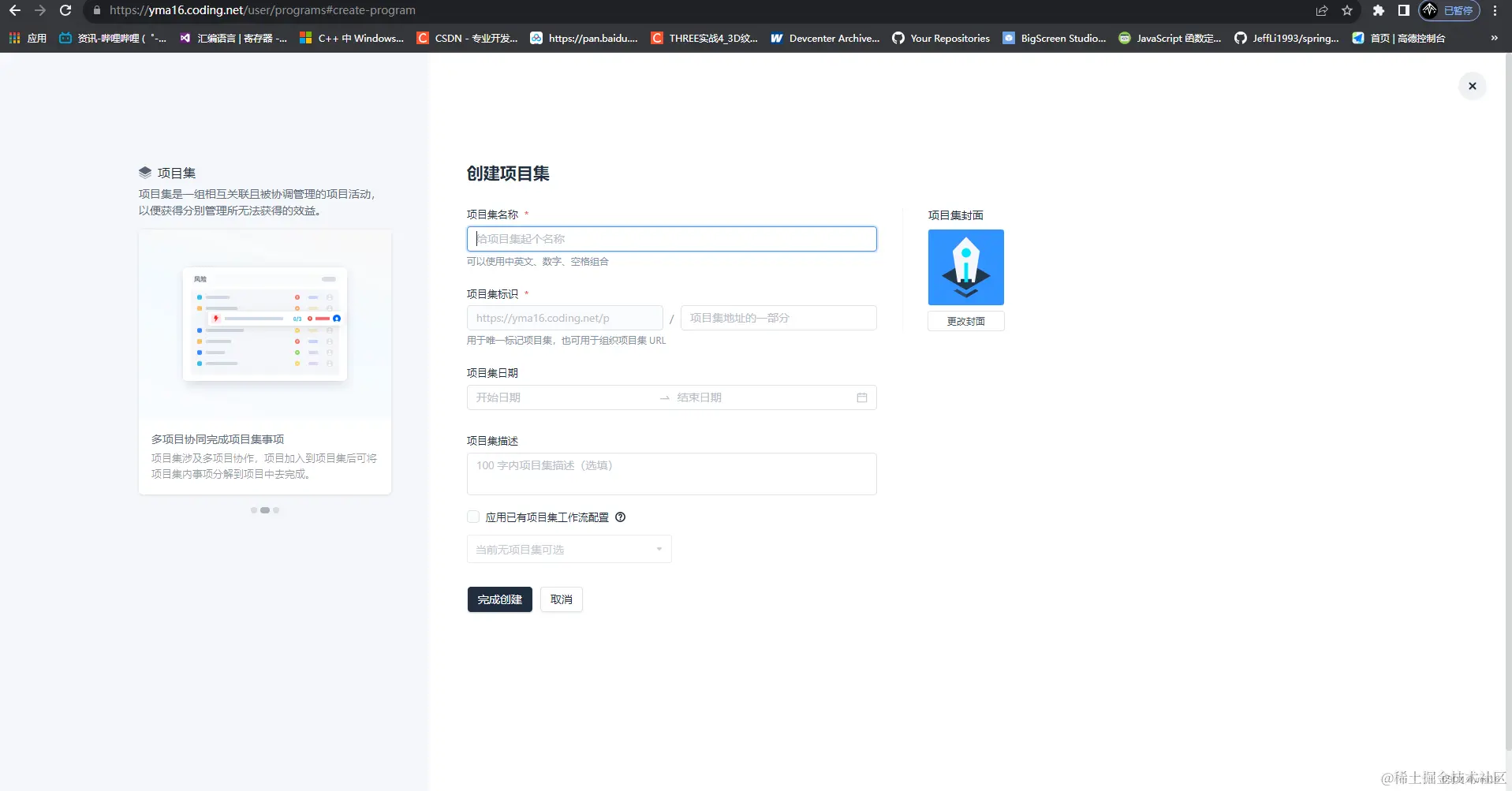The width and height of the screenshot is (1512, 791).
Task: Expand the bookmarks overflow chevron
Action: pyautogui.click(x=1492, y=38)
